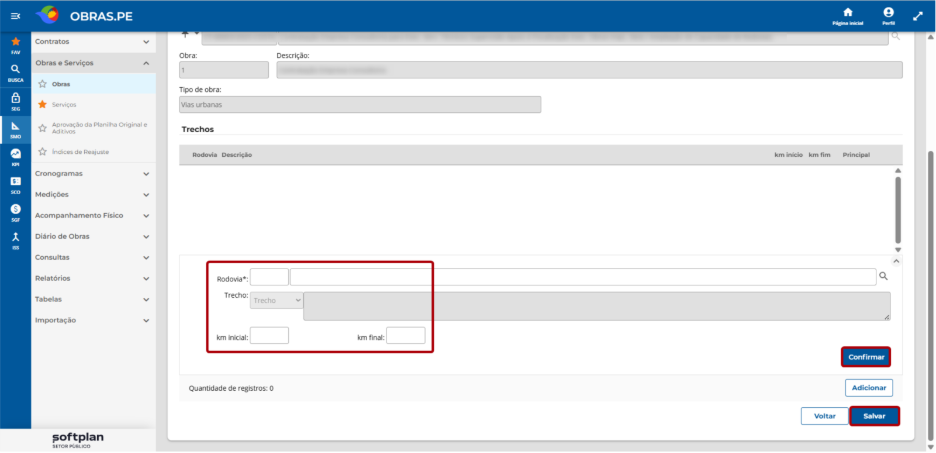Favorite the Obras menu item star
Screen dimensions: 936x453
pyautogui.click(x=42, y=84)
